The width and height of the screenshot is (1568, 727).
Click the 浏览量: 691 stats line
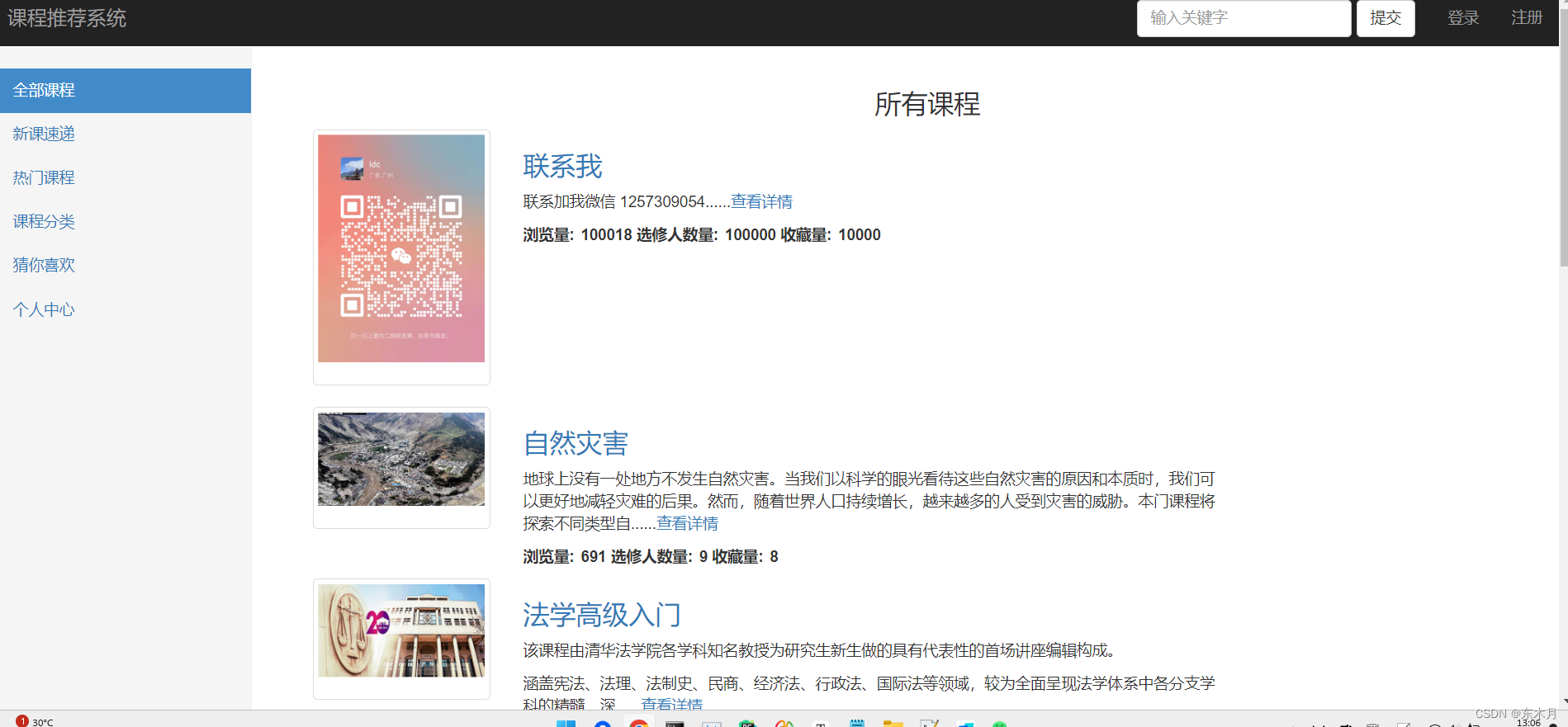coord(651,557)
